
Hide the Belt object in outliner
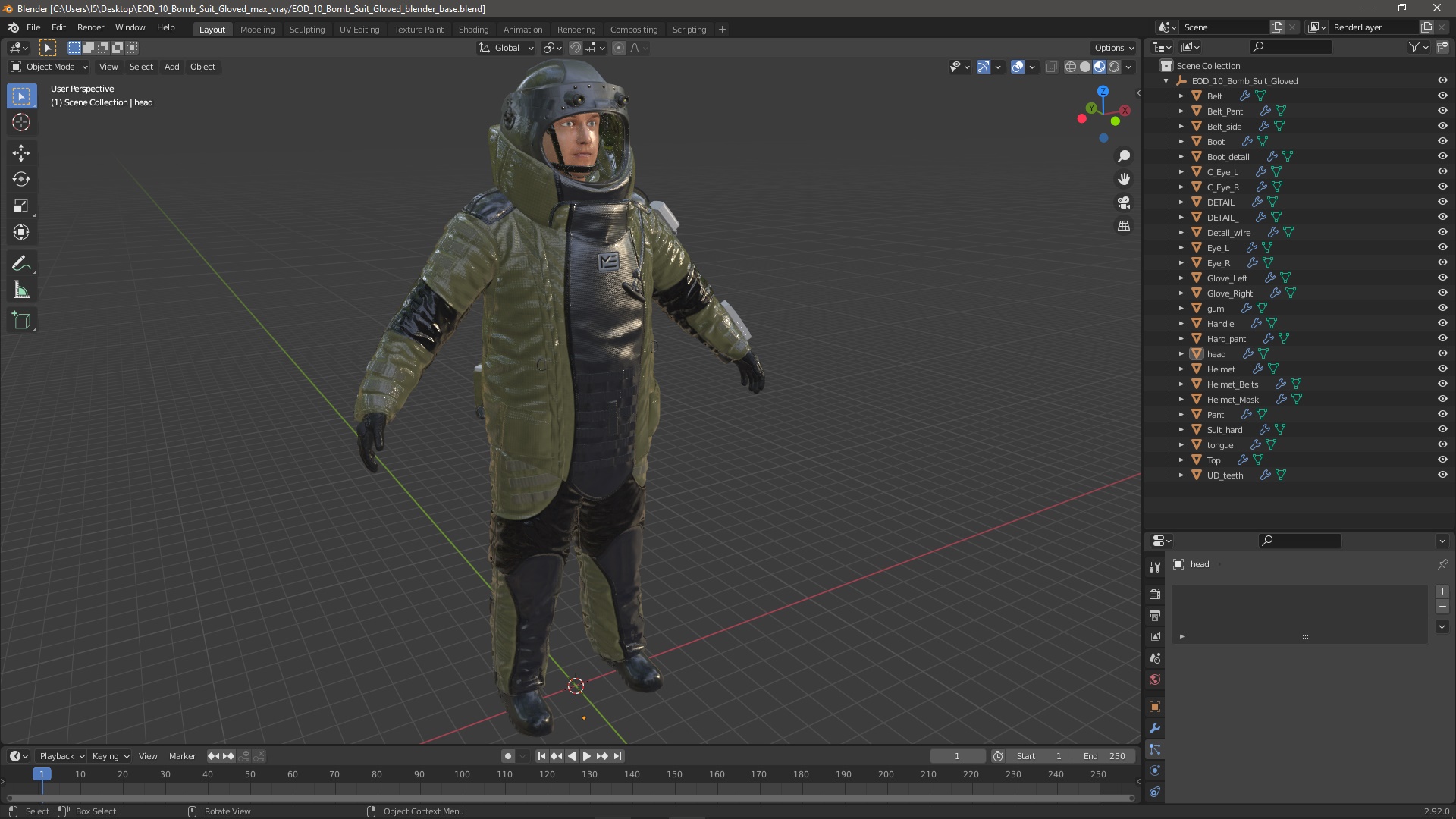1442,96
